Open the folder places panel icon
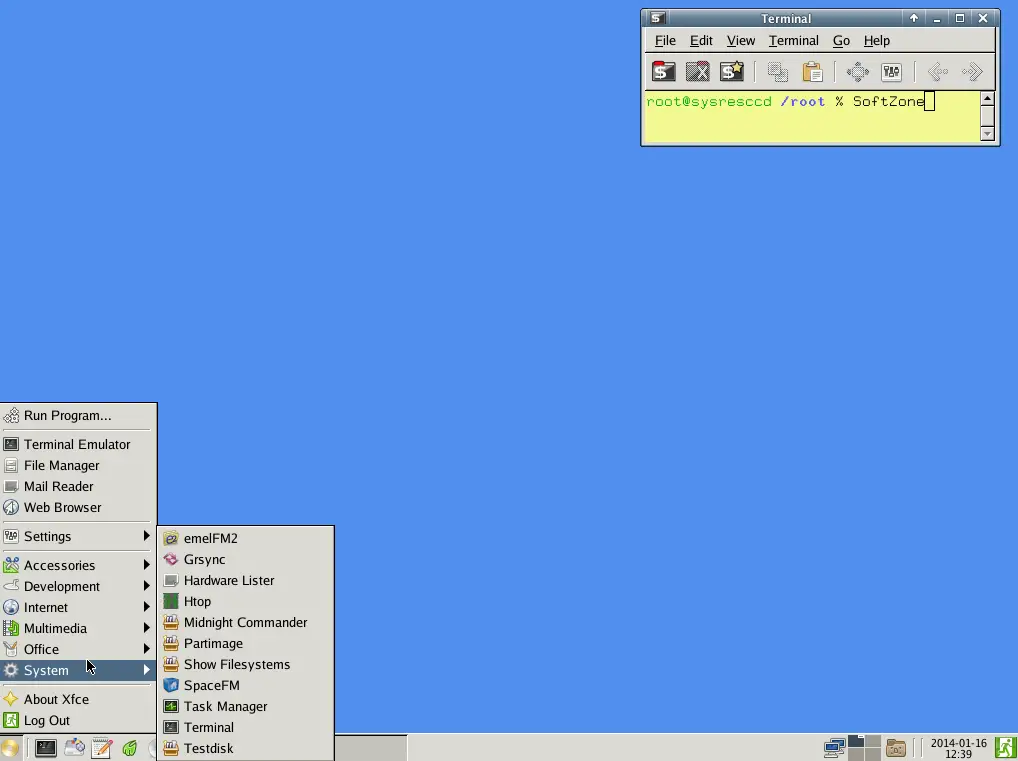This screenshot has width=1018, height=761. (896, 748)
